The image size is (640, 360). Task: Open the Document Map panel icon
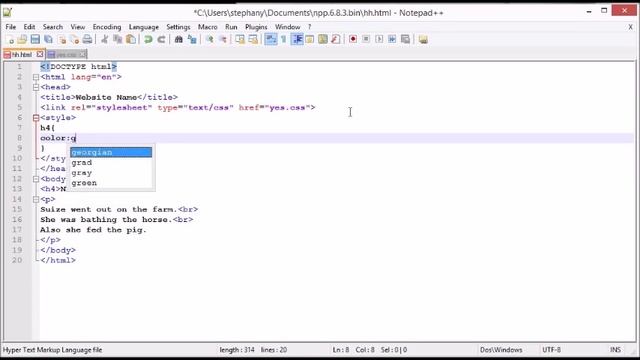(x=322, y=39)
